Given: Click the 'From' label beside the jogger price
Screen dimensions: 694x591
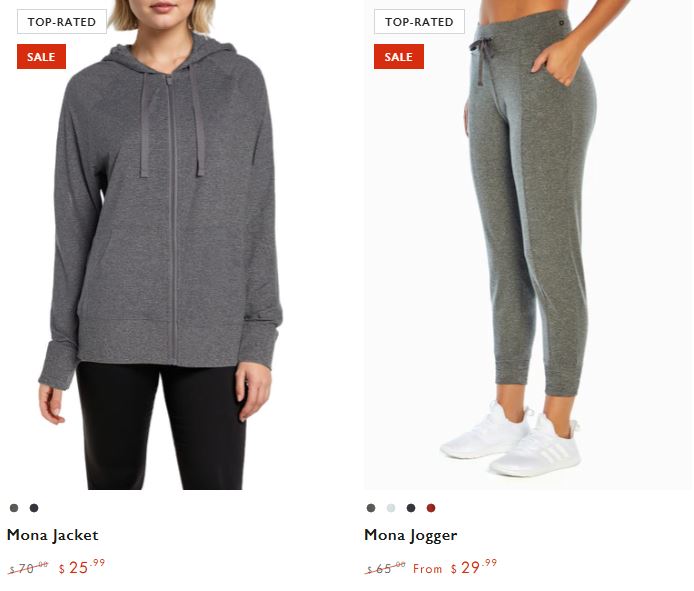Looking at the screenshot, I should click(427, 568).
